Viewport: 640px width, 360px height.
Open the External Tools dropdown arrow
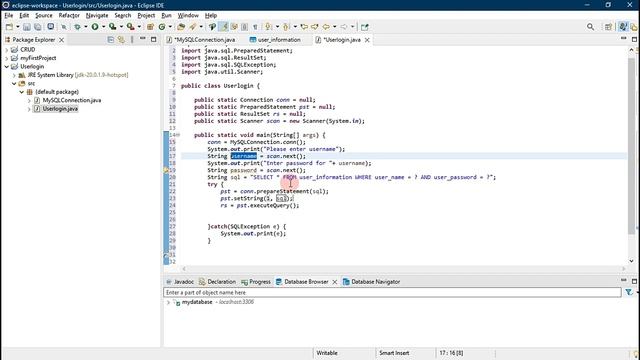[x=139, y=27]
